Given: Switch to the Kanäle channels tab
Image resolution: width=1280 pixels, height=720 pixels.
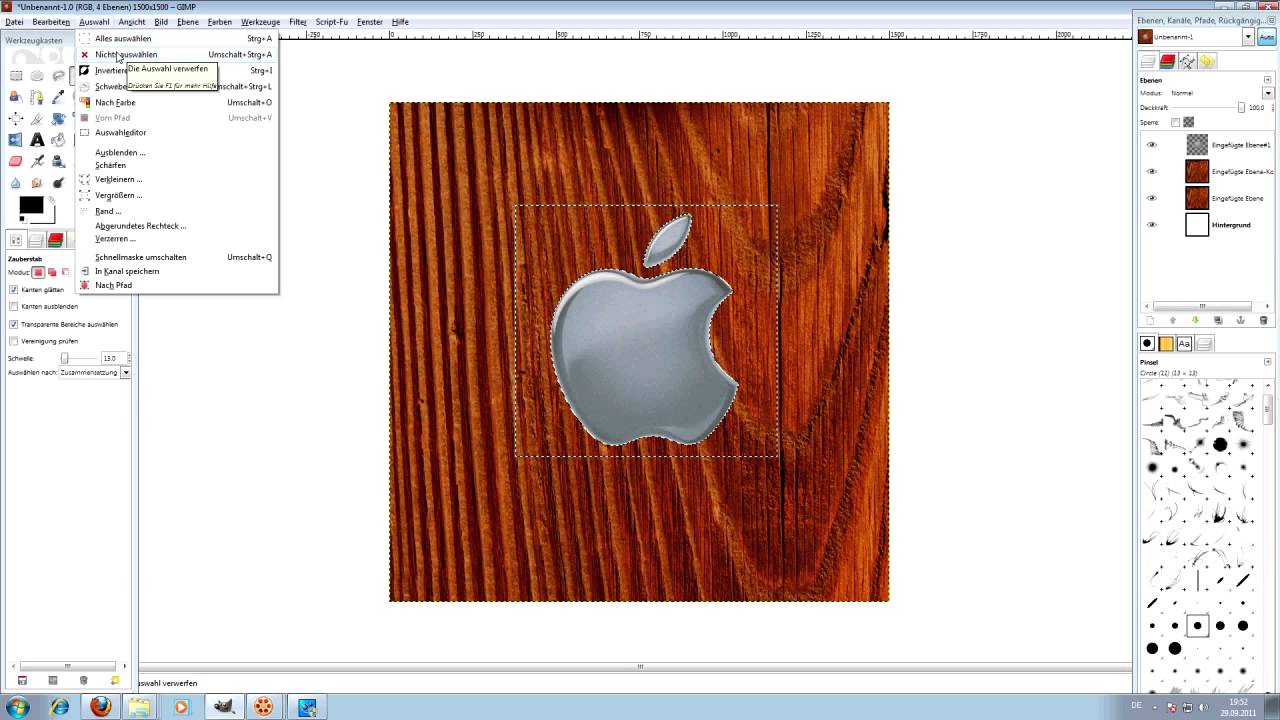Looking at the screenshot, I should 1167,61.
